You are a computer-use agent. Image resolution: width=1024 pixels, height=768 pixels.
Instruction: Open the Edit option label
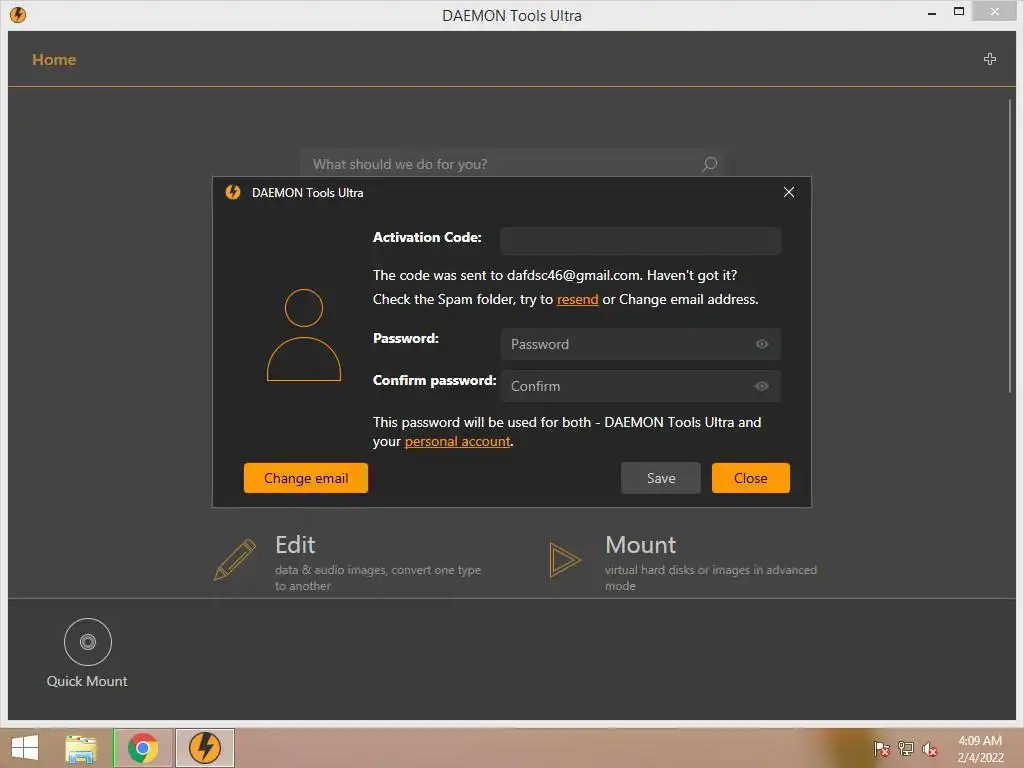295,545
